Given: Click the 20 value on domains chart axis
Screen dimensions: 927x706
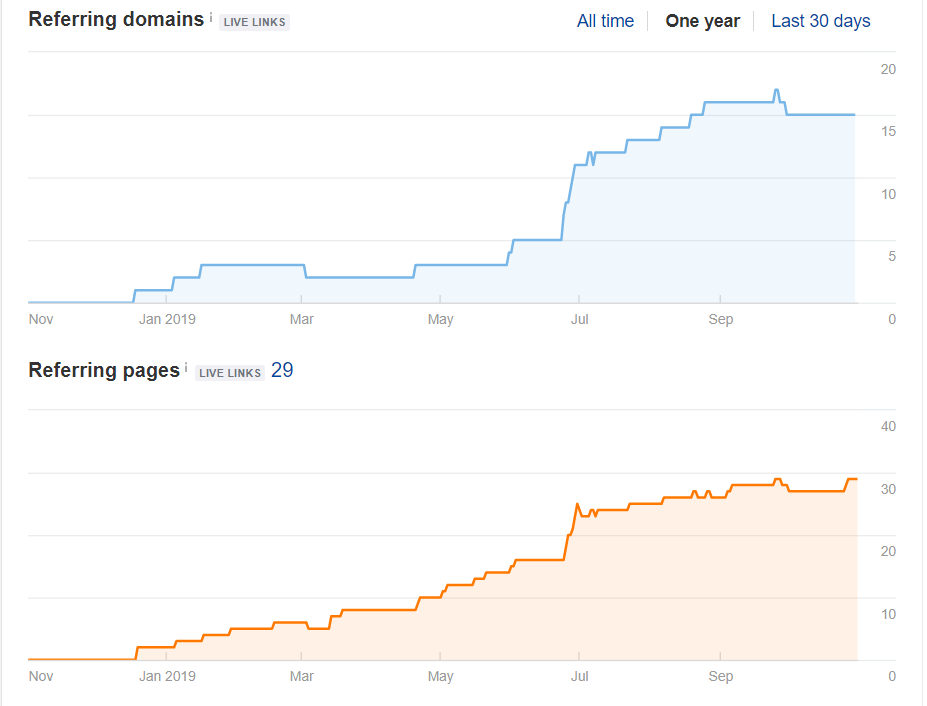Looking at the screenshot, I should [887, 69].
